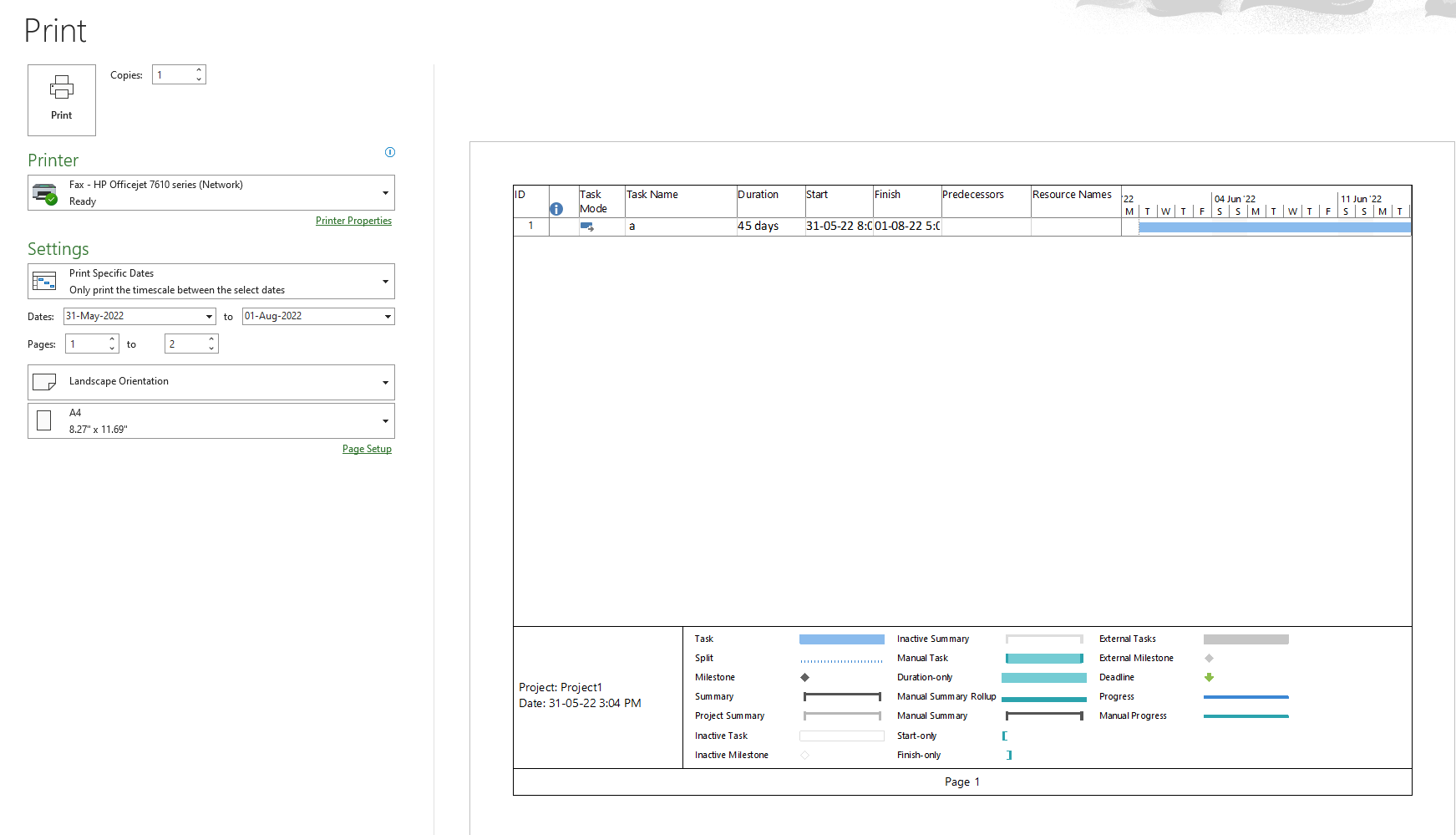Click the Milestone diamond legend icon
Viewport: 1456px width, 835px height.
[805, 678]
